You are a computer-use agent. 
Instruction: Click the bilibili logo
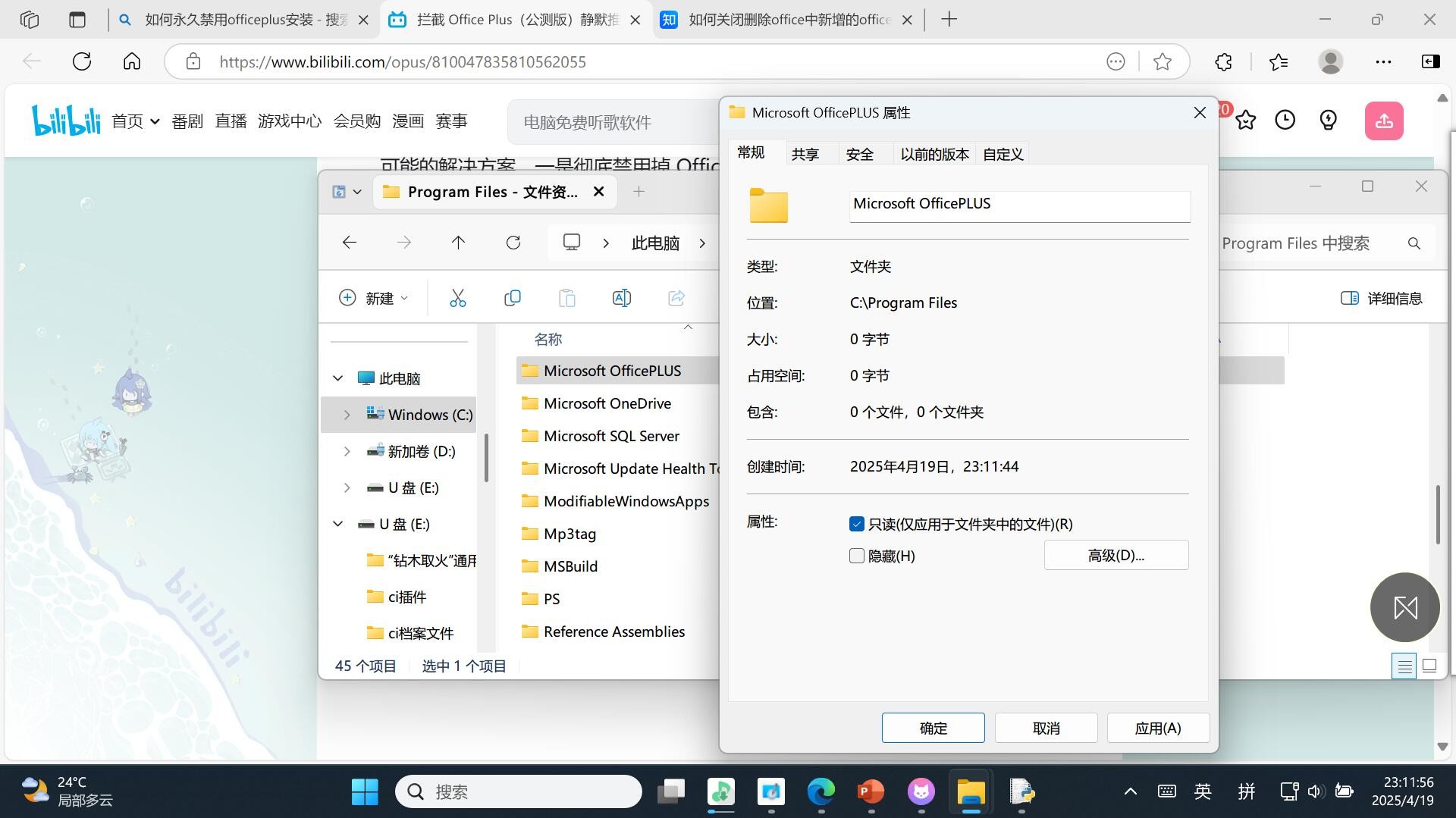66,121
